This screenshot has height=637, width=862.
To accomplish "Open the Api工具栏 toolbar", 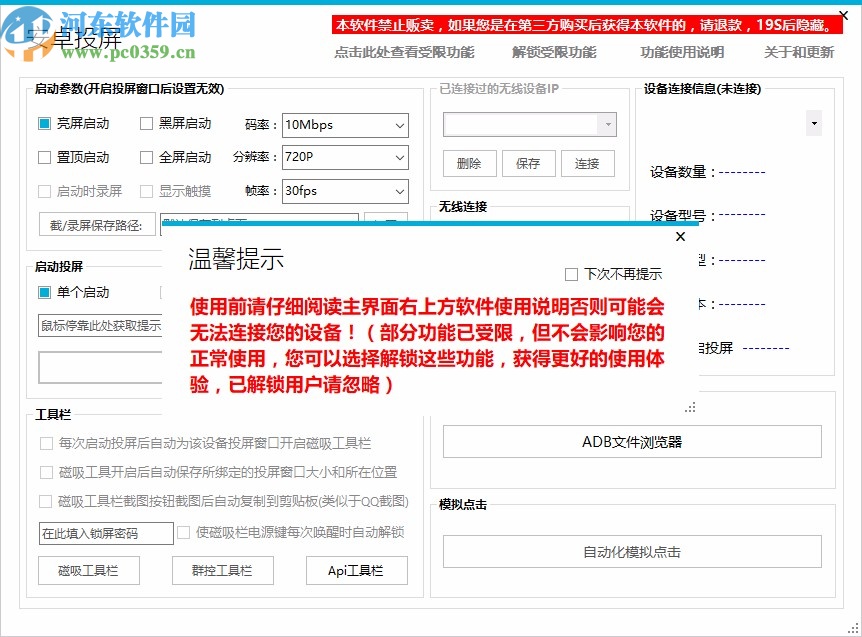I will coord(356,570).
